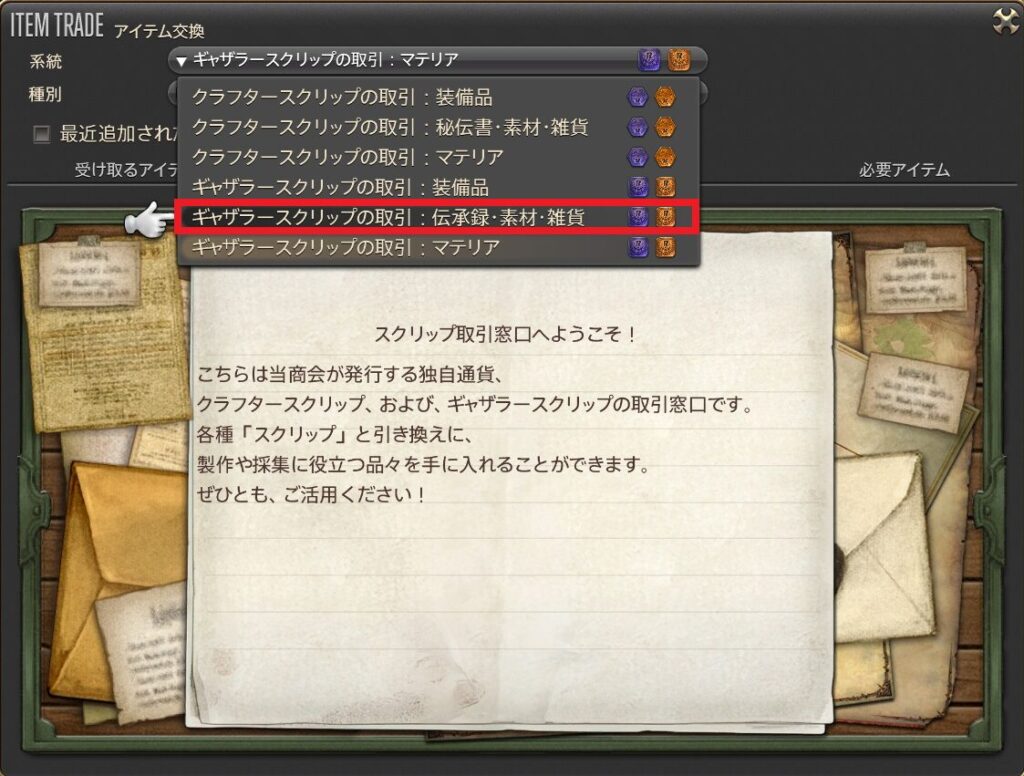The height and width of the screenshot is (776, 1024).
Task: Select クラフタースクリップの取引:秘伝書·素材·雑貨 option
Action: 438,127
